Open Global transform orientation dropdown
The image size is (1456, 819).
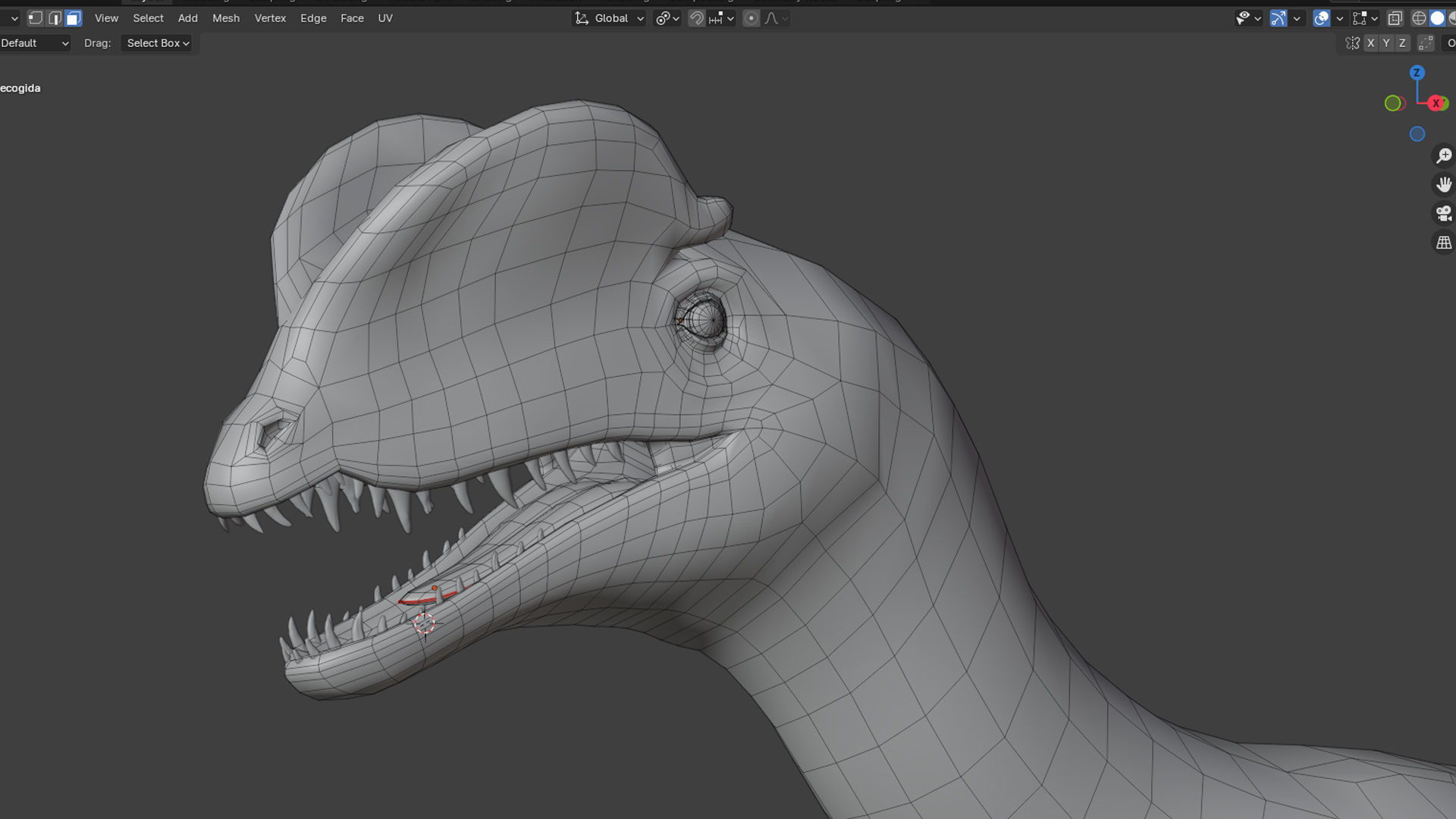tap(610, 18)
